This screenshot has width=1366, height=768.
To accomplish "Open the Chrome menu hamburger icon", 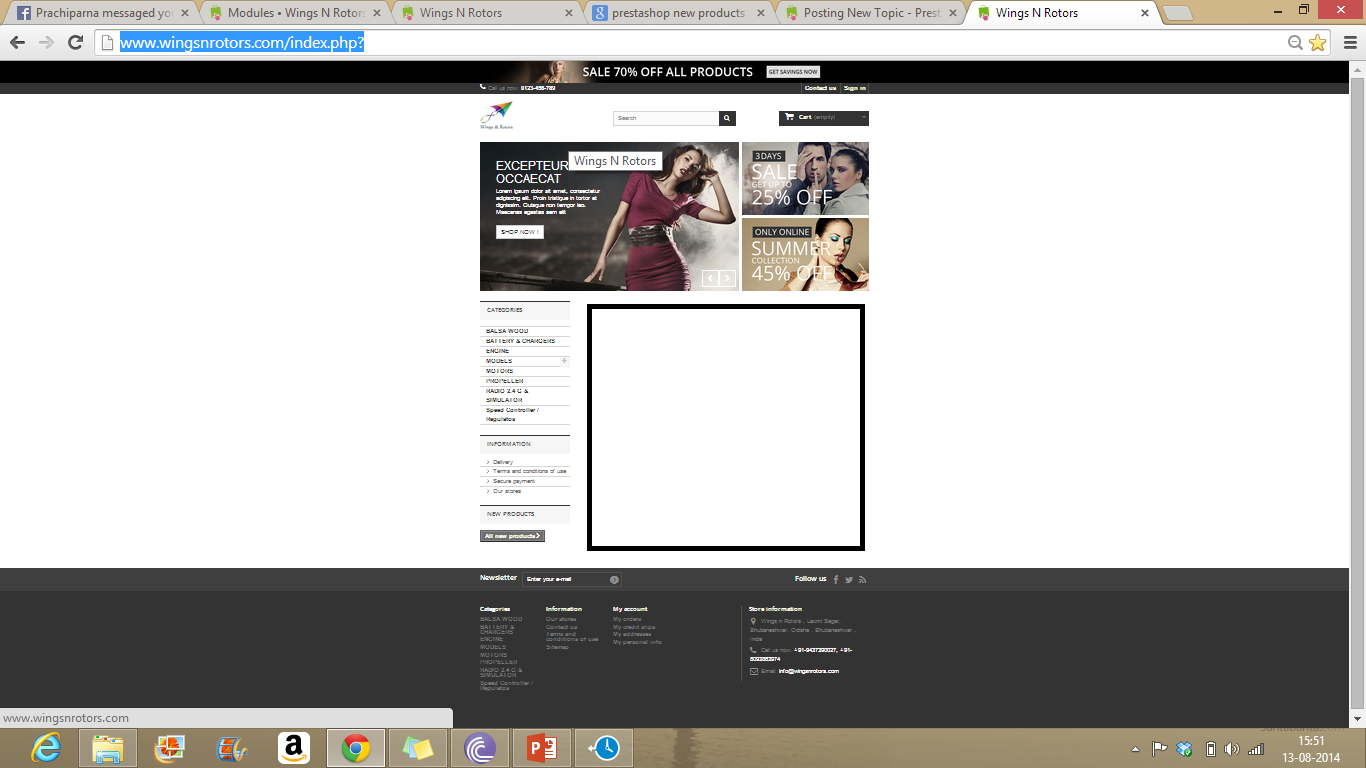I will 1349,43.
